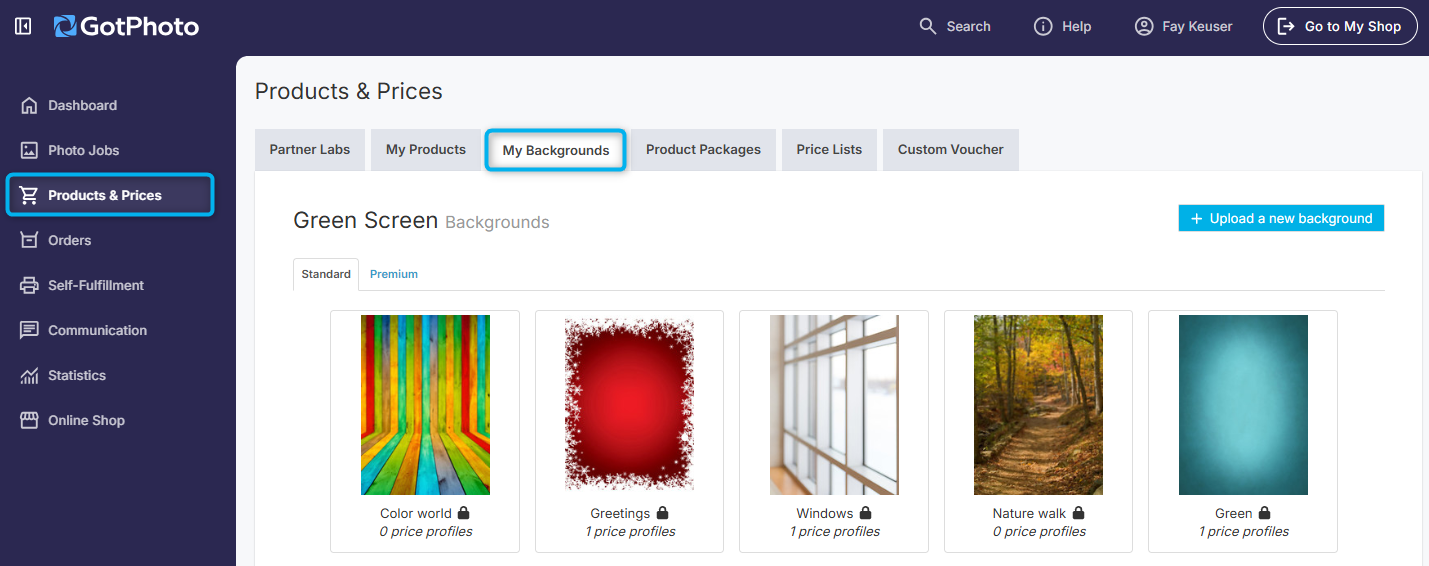Screen dimensions: 1429x566
Task: Select the Color world background thumbnail
Action: pyautogui.click(x=425, y=405)
